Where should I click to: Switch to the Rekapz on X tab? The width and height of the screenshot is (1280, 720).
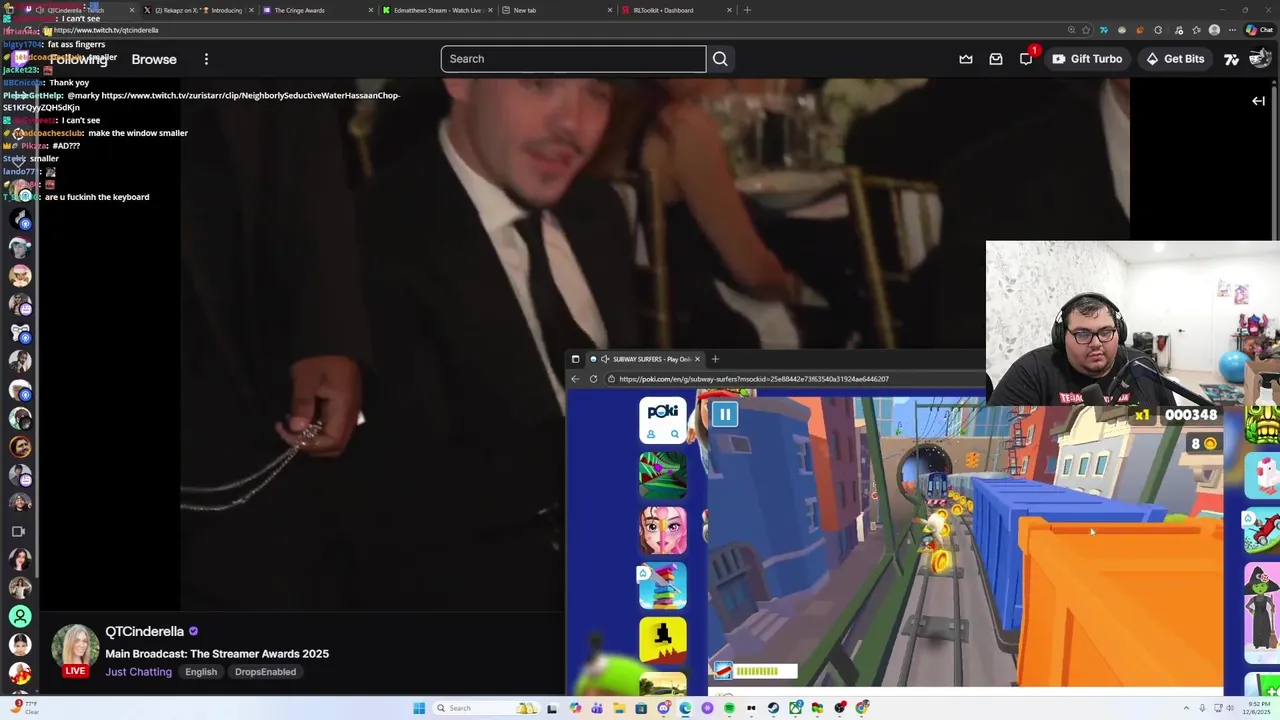(x=198, y=10)
